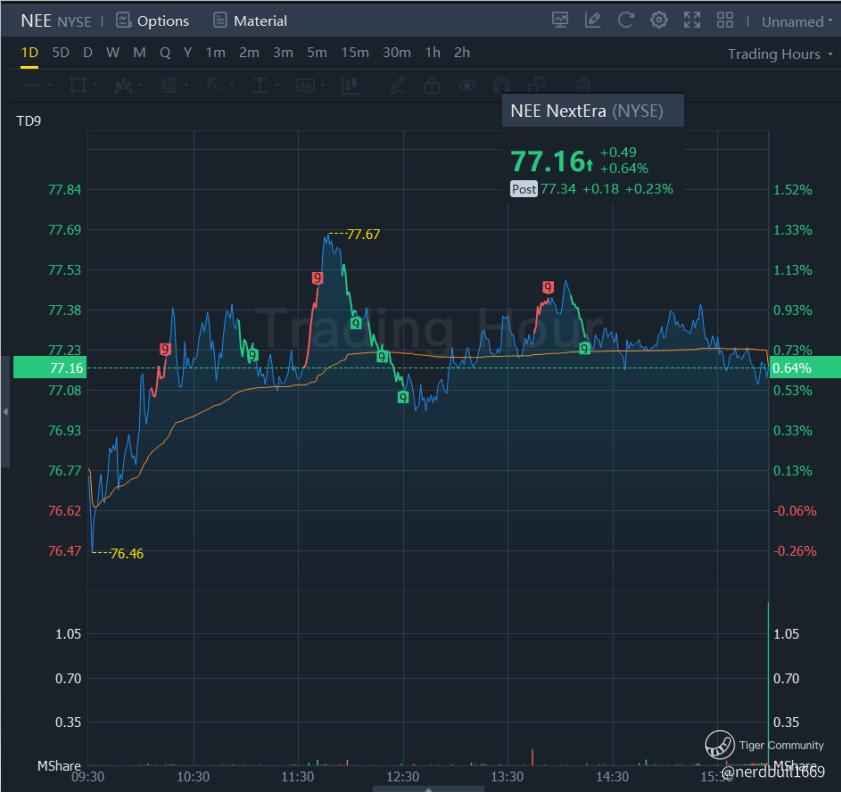This screenshot has height=792, width=841.
Task: Click the TD9 indicator label
Action: click(x=28, y=121)
